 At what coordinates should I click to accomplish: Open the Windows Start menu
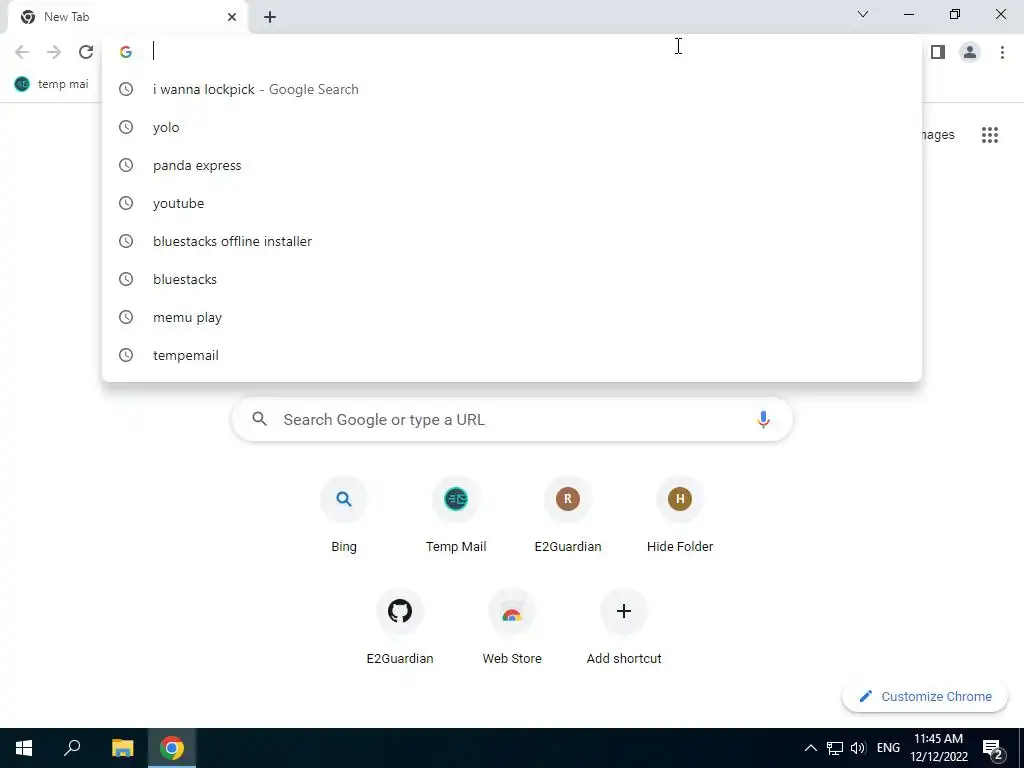tap(24, 748)
